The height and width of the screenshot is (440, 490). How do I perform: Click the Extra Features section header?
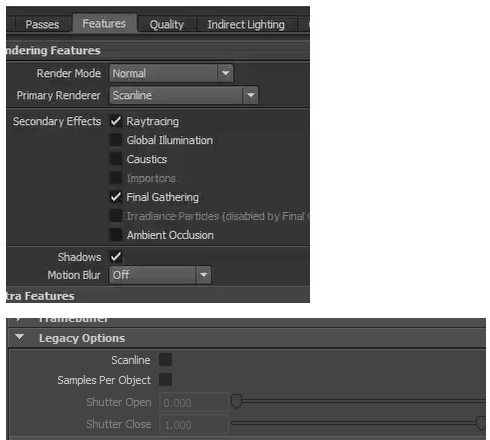coord(158,296)
